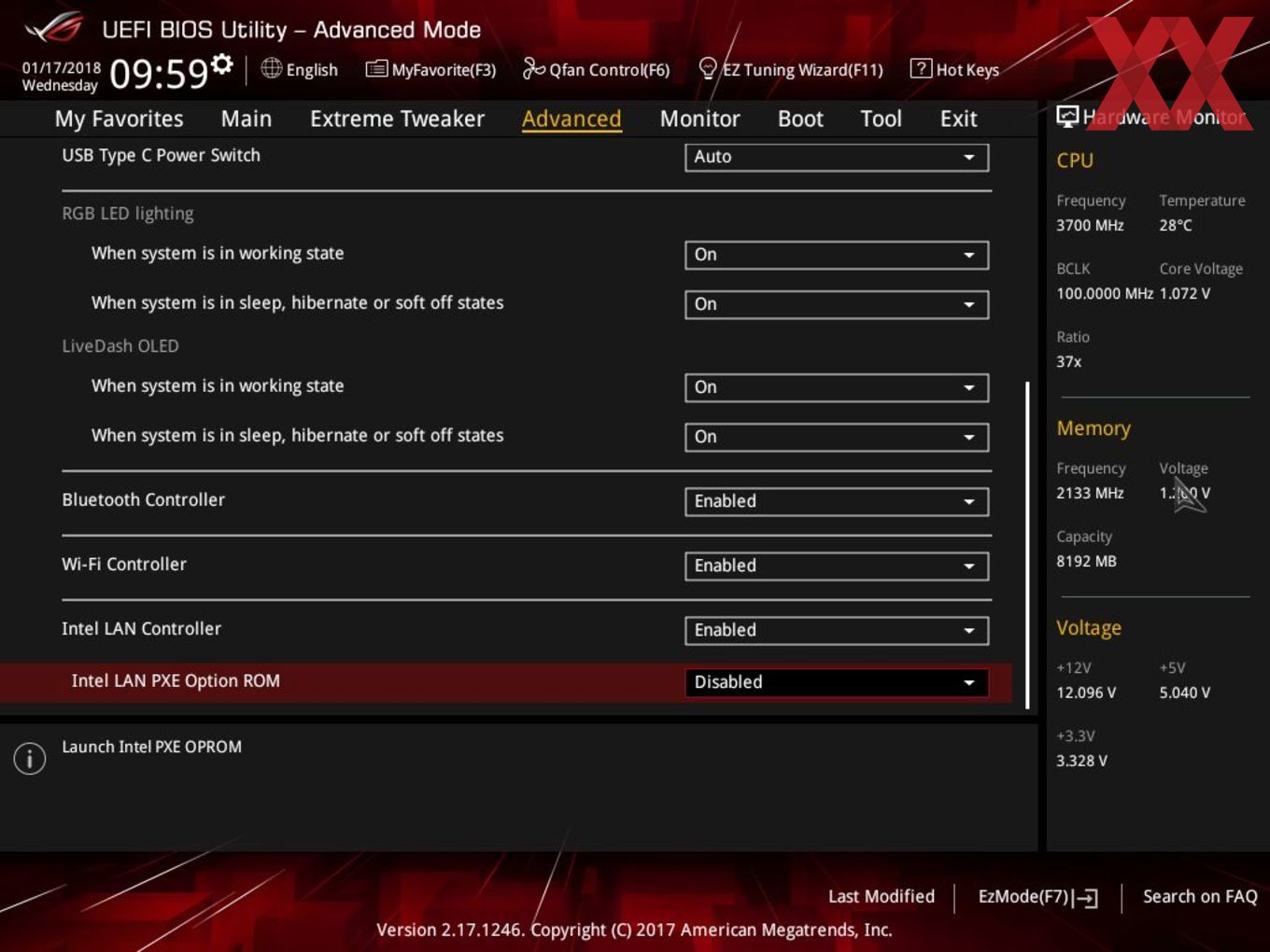Click the 37x ratio value

click(x=1069, y=361)
